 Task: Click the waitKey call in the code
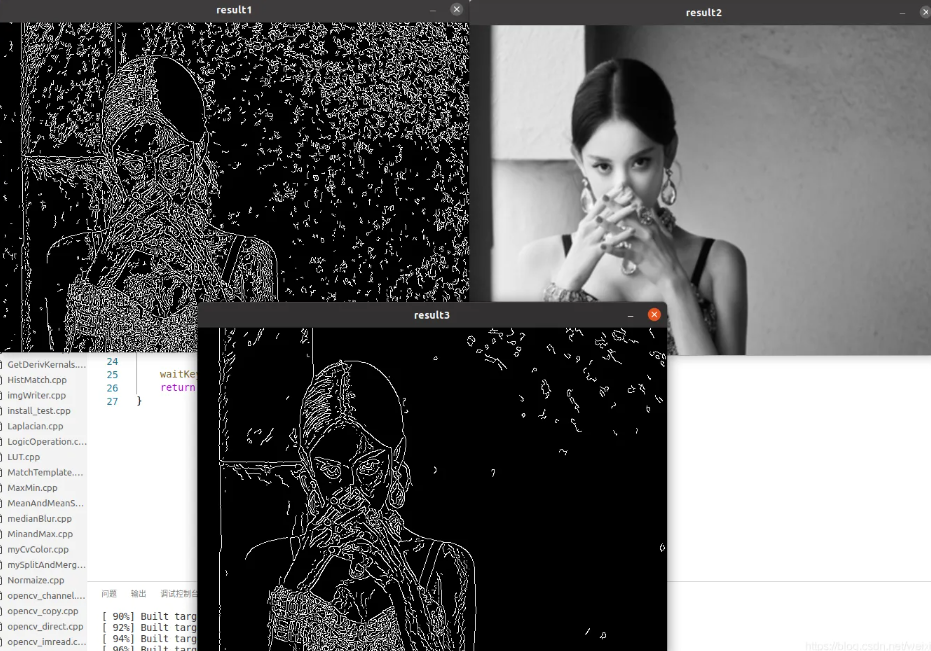[x=178, y=374]
